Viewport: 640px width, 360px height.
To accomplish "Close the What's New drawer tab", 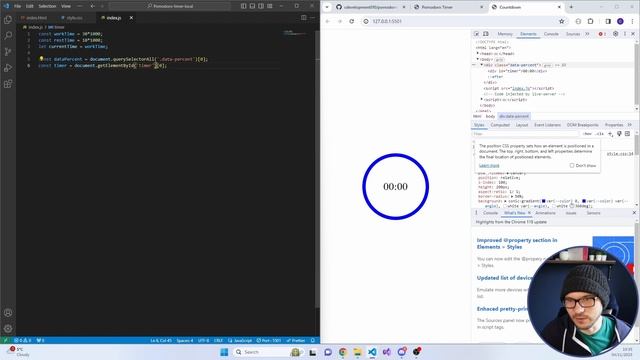I will [529, 213].
